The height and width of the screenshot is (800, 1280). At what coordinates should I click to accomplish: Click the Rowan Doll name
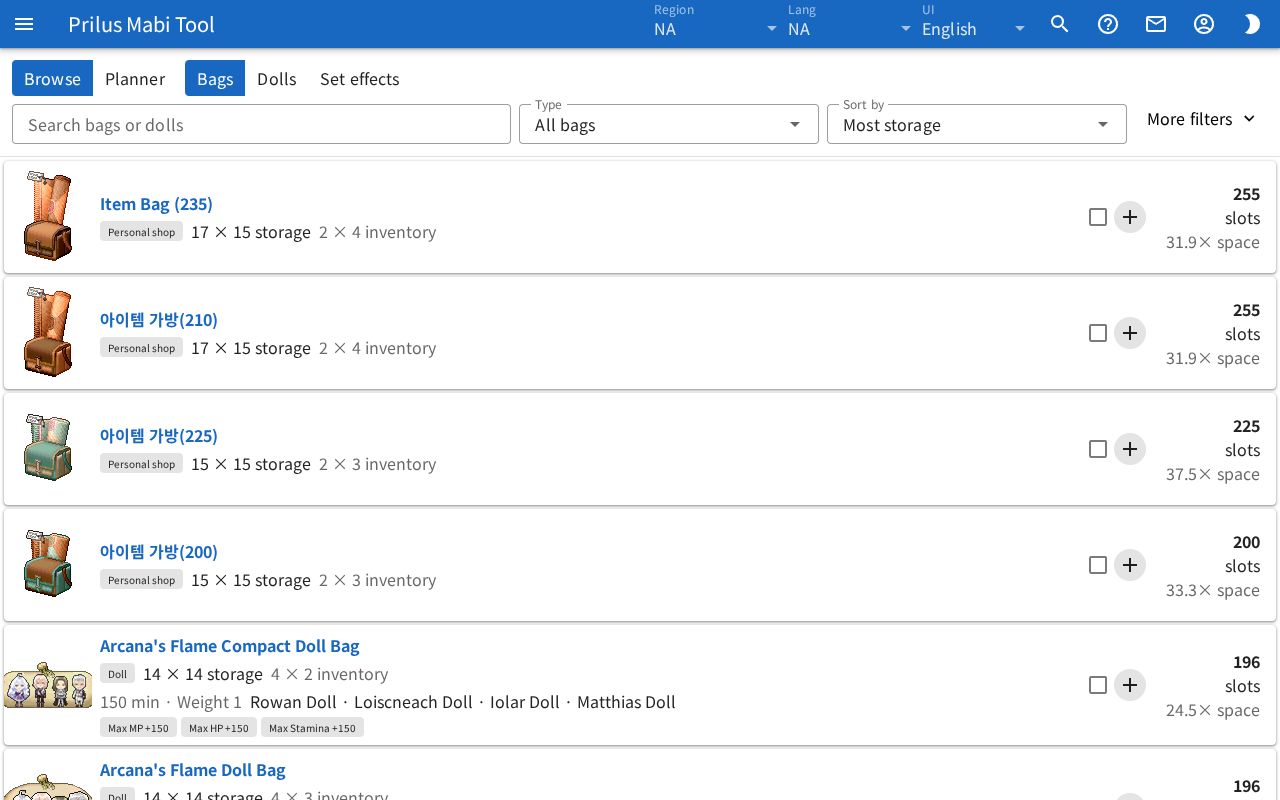[293, 702]
